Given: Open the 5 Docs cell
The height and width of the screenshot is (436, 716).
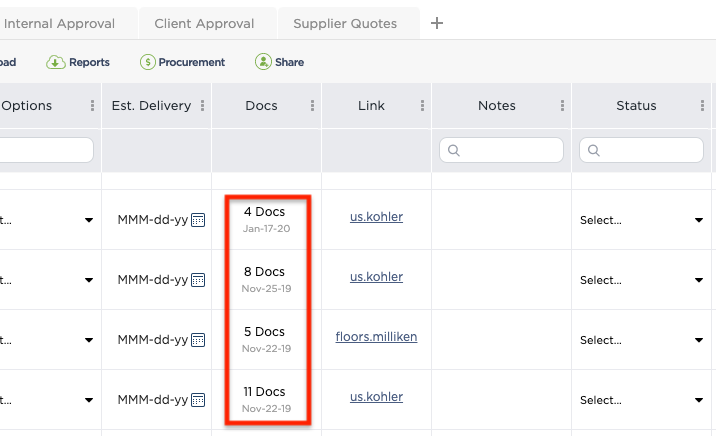Looking at the screenshot, I should click(x=266, y=340).
